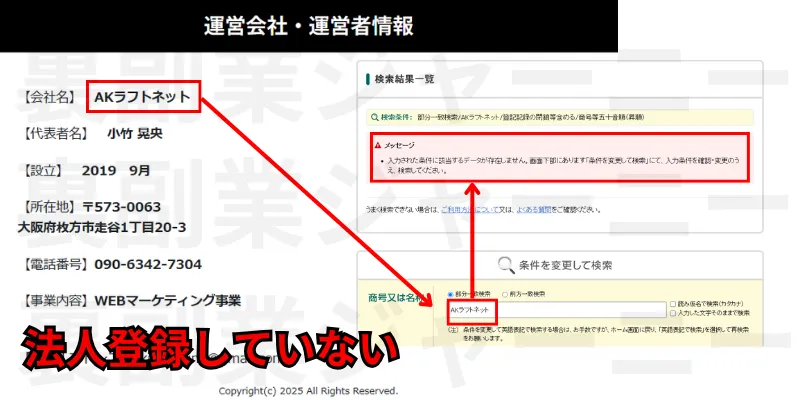Screen dimensions: 800x400
Task: Enable the 読み仮名で検索(カタカナ) checkbox
Action: [673, 303]
